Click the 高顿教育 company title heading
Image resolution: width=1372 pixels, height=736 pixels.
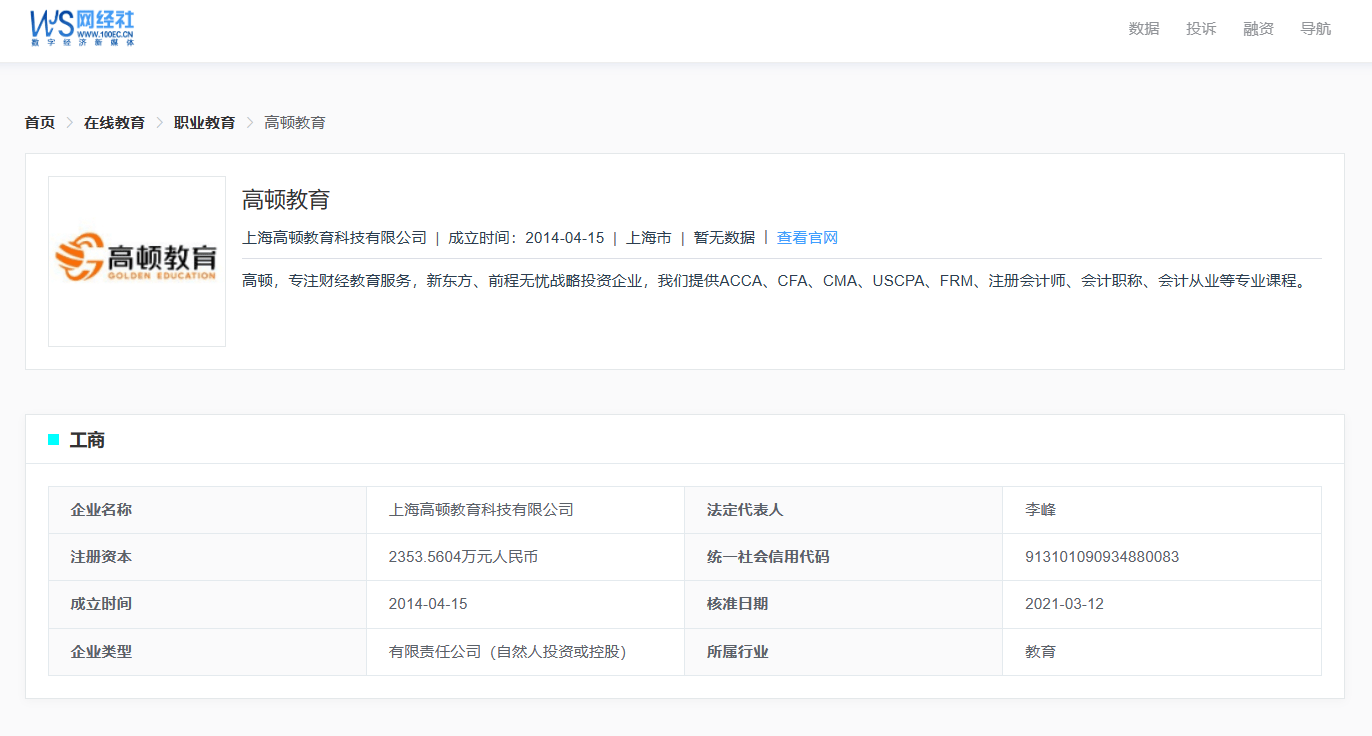286,200
